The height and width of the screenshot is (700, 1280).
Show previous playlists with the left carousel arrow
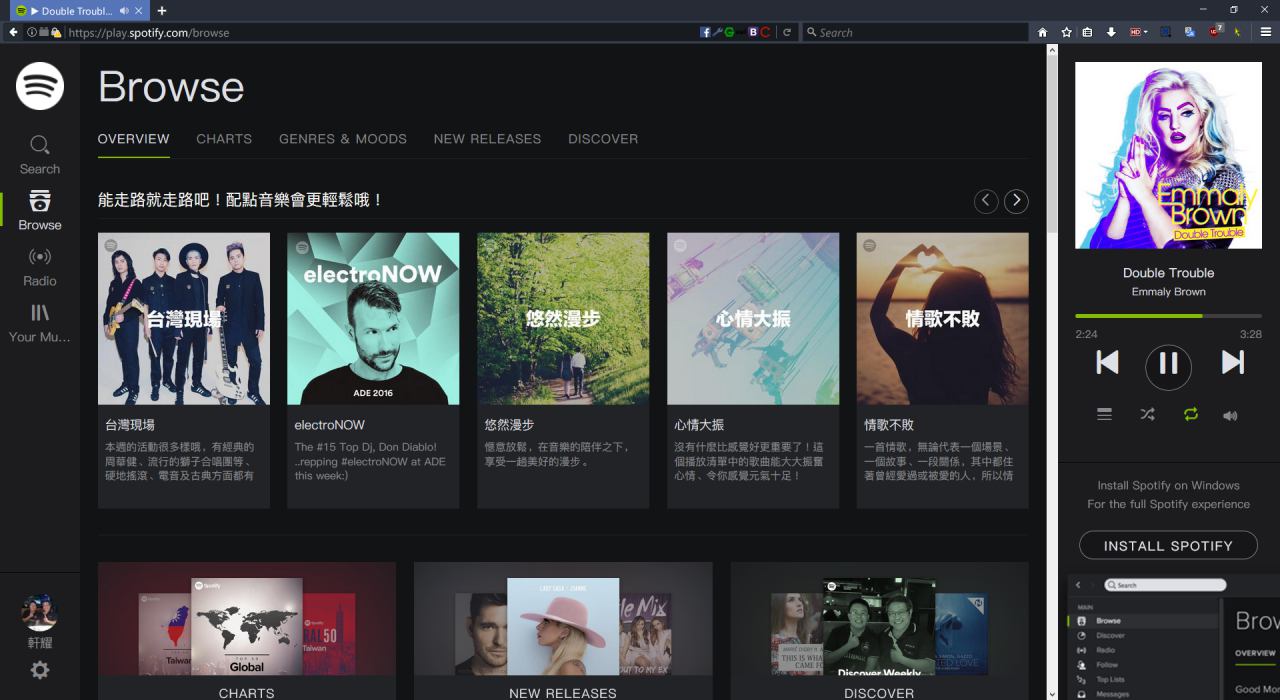(986, 201)
